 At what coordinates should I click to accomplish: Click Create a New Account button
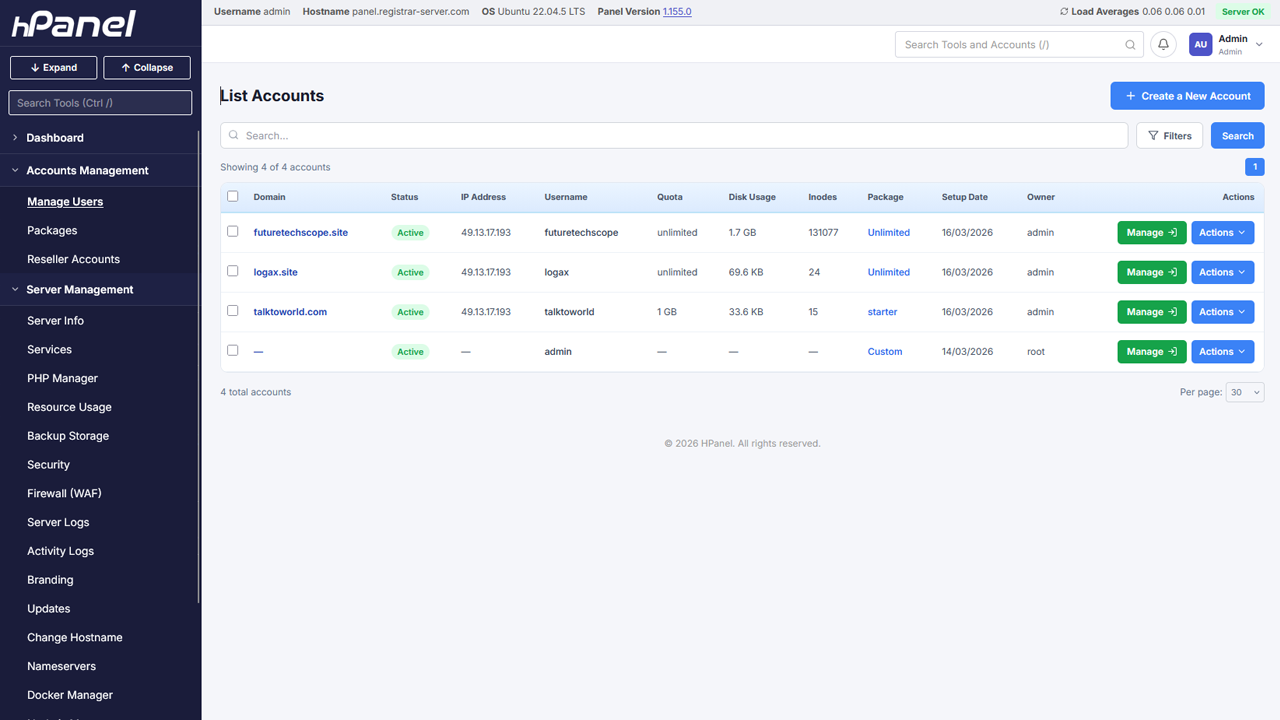[x=1187, y=96]
